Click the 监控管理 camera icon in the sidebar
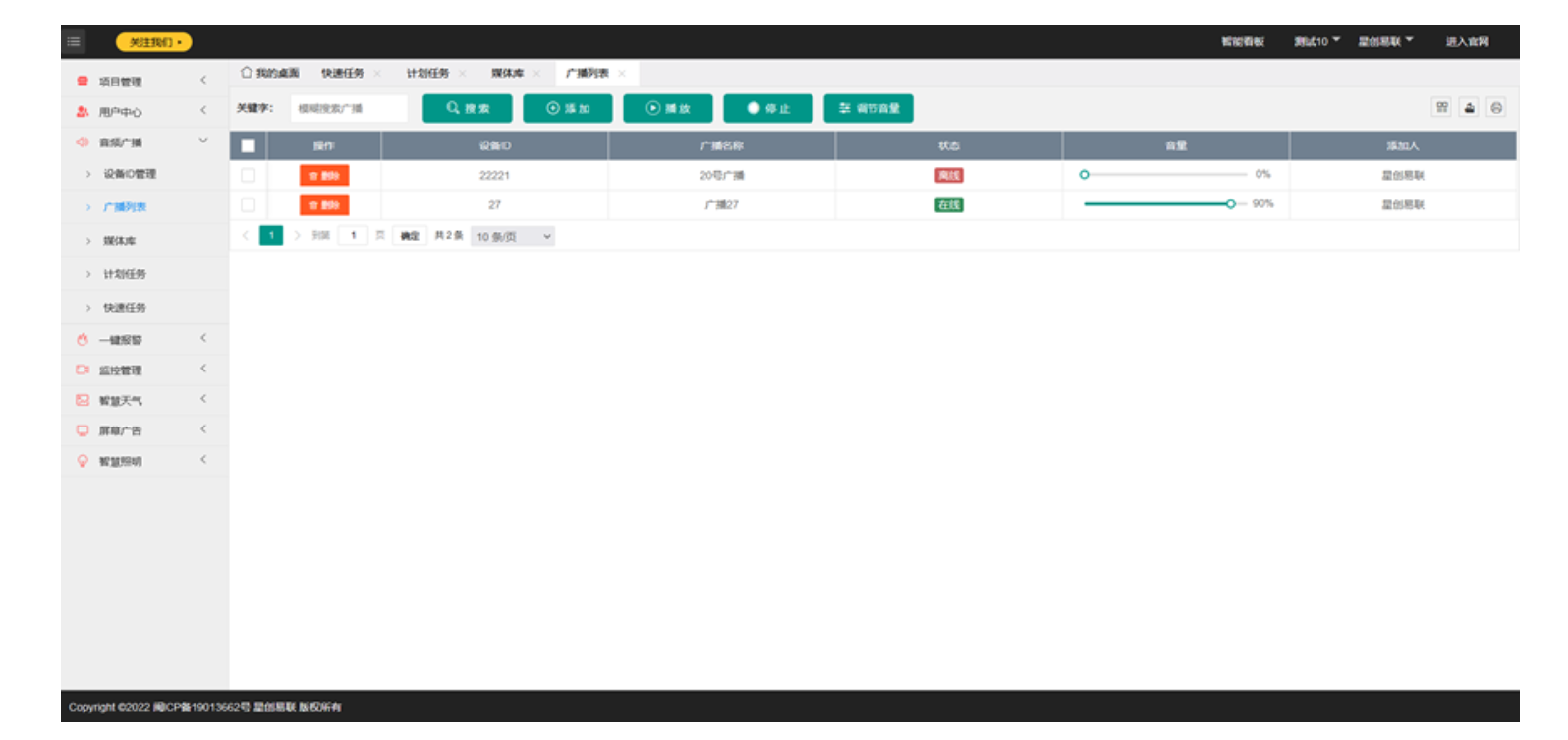Screen dimensions: 1568x740 coord(83,370)
